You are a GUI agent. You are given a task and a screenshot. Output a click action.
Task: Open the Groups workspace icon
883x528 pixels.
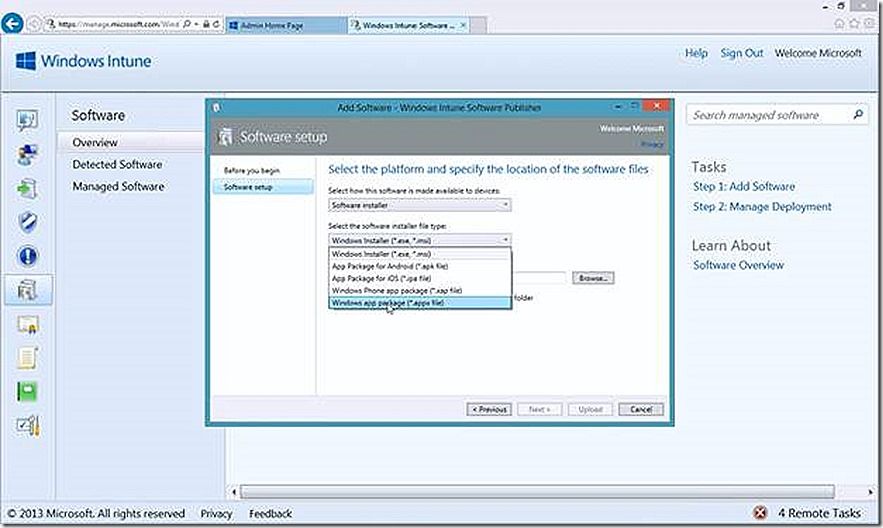[28, 154]
